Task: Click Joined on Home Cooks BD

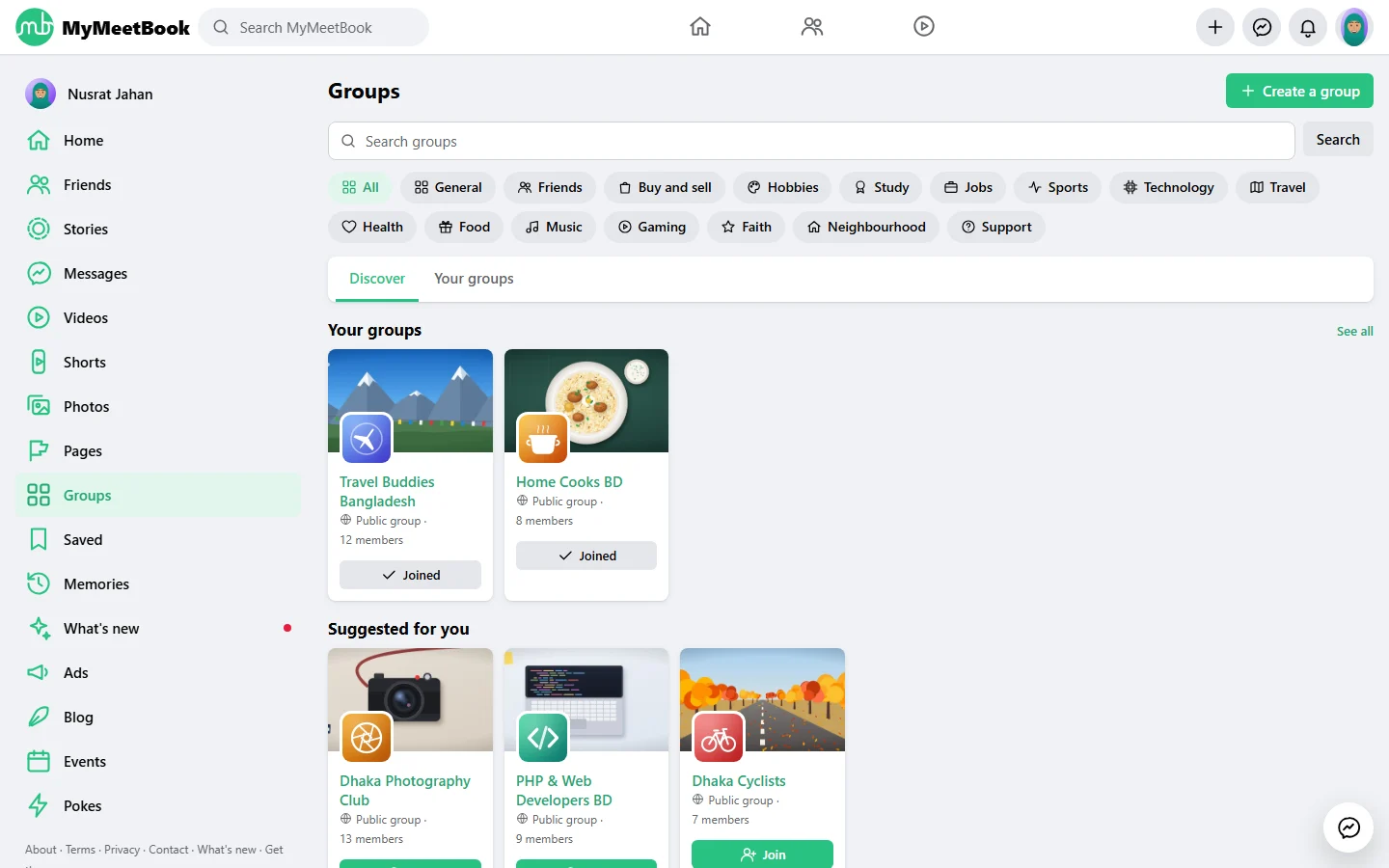Action: [586, 556]
